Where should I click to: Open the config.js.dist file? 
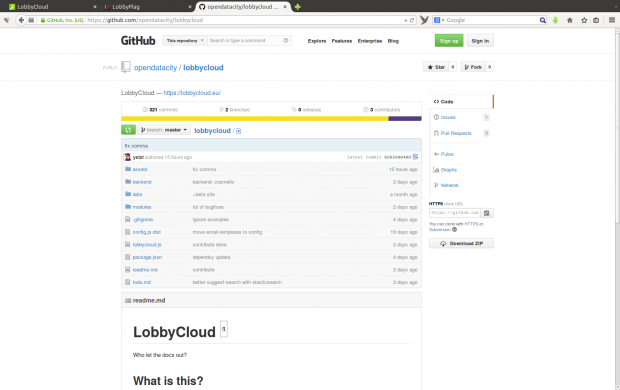coord(147,232)
